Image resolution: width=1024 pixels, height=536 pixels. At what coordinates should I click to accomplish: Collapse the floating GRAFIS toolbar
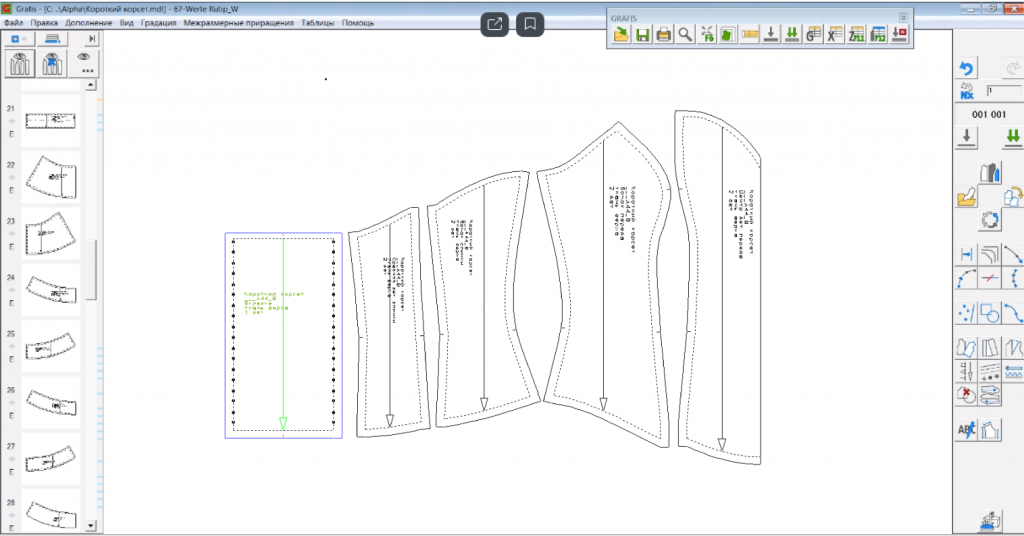tap(903, 17)
